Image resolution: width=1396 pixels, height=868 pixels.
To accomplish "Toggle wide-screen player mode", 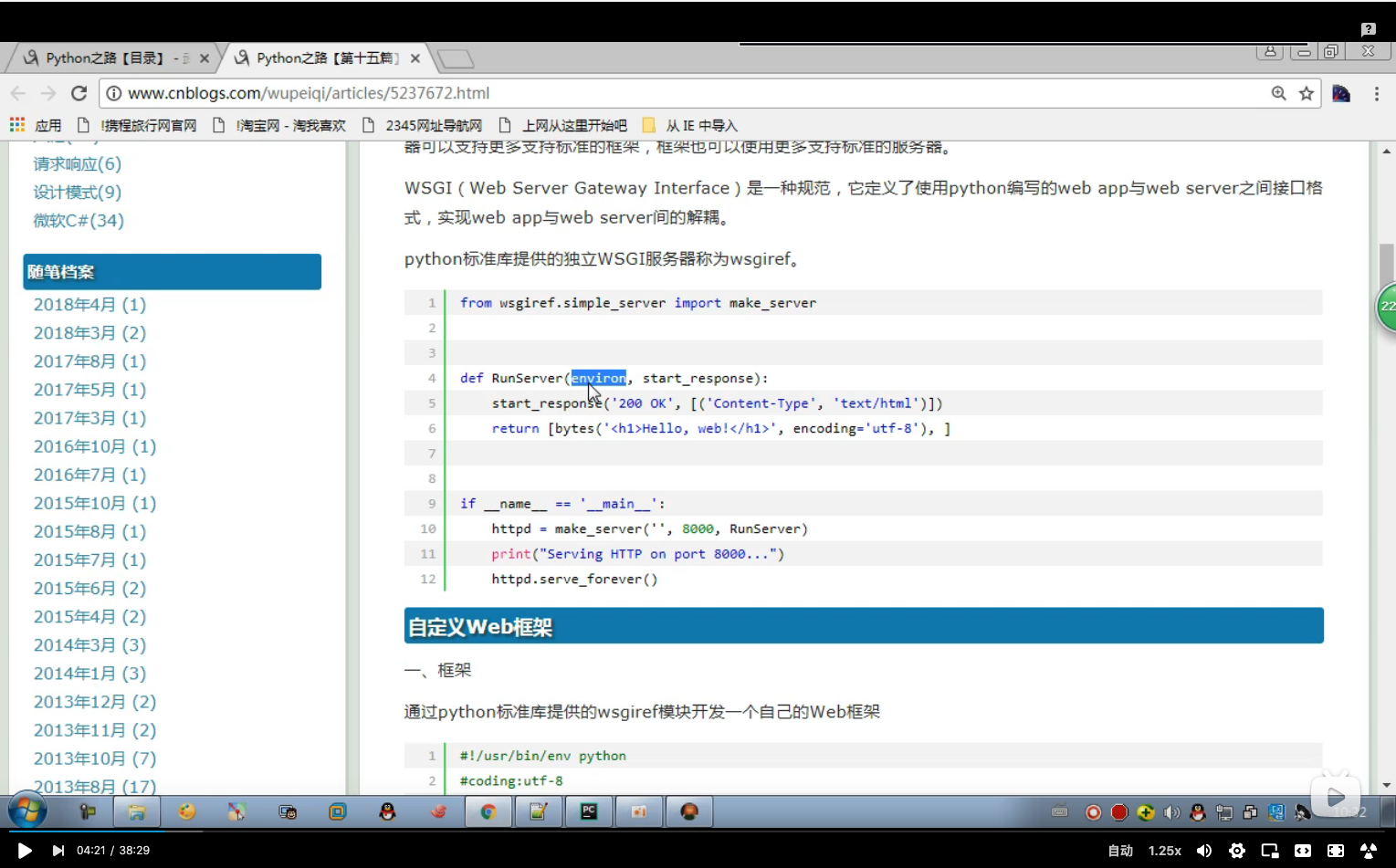I will [x=1303, y=851].
